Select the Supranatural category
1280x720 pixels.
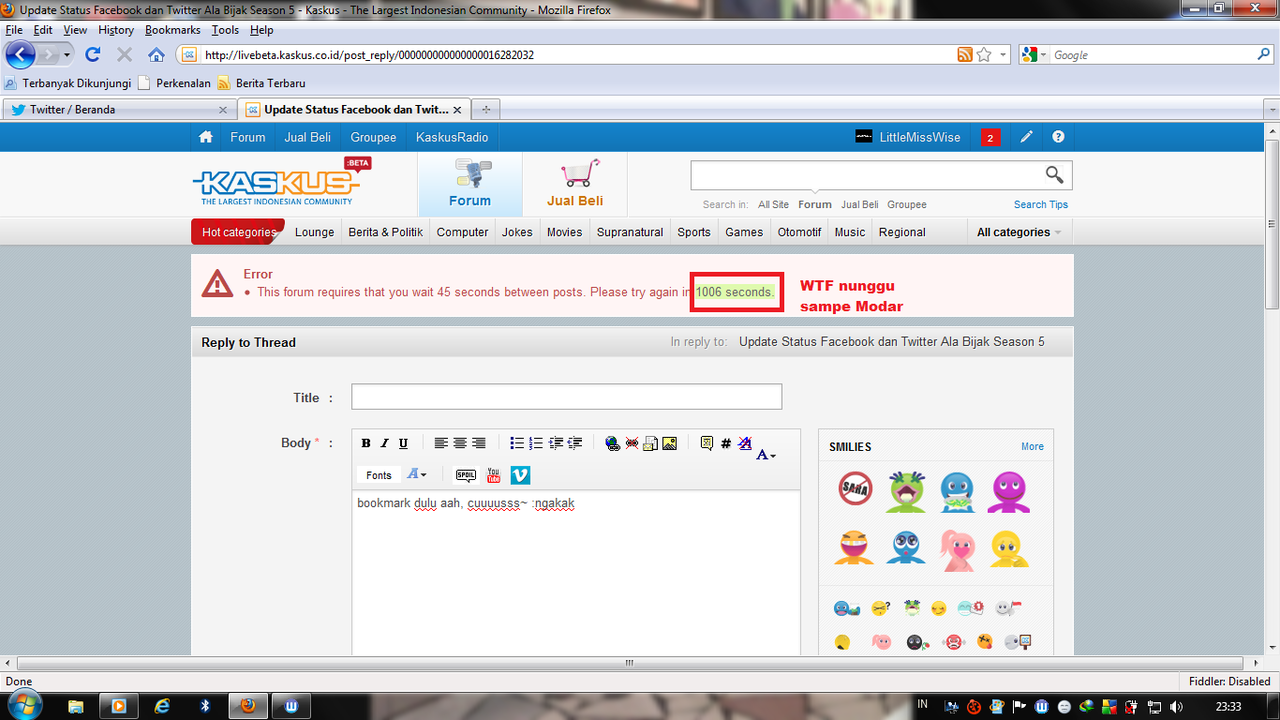pyautogui.click(x=630, y=232)
